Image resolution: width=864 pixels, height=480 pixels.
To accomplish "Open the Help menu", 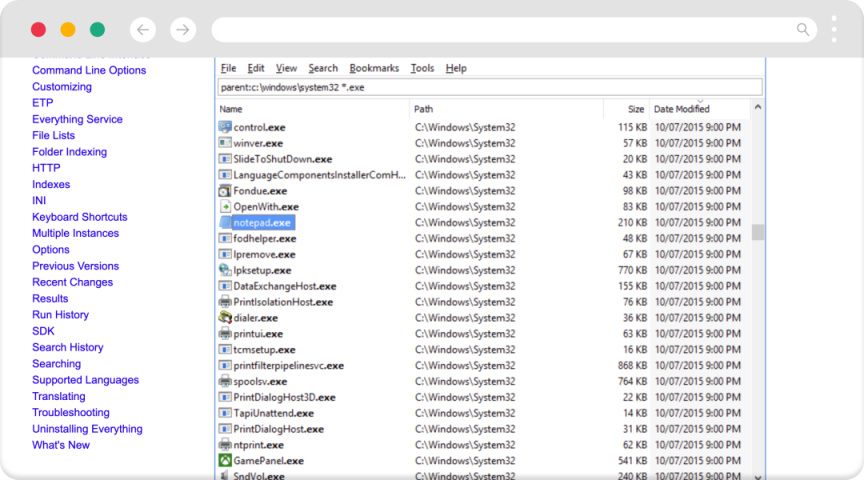I will tap(456, 68).
